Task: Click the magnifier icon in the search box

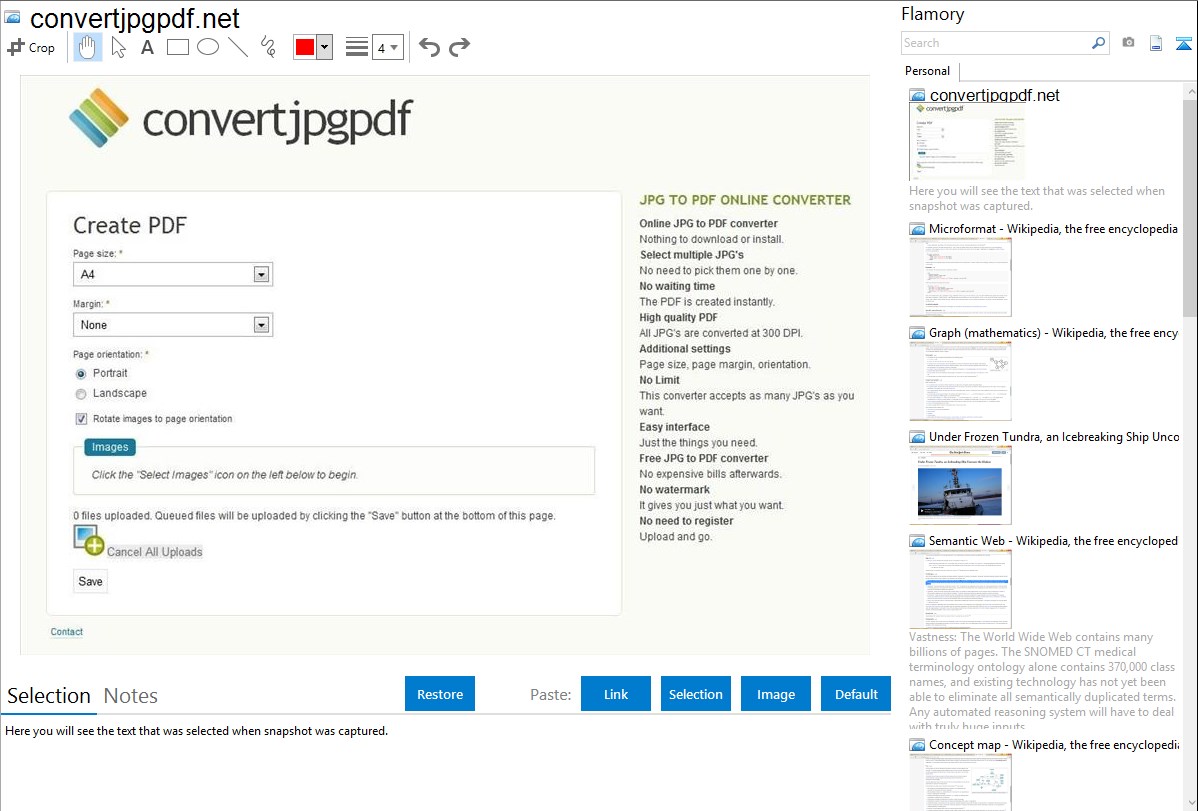Action: (1098, 43)
